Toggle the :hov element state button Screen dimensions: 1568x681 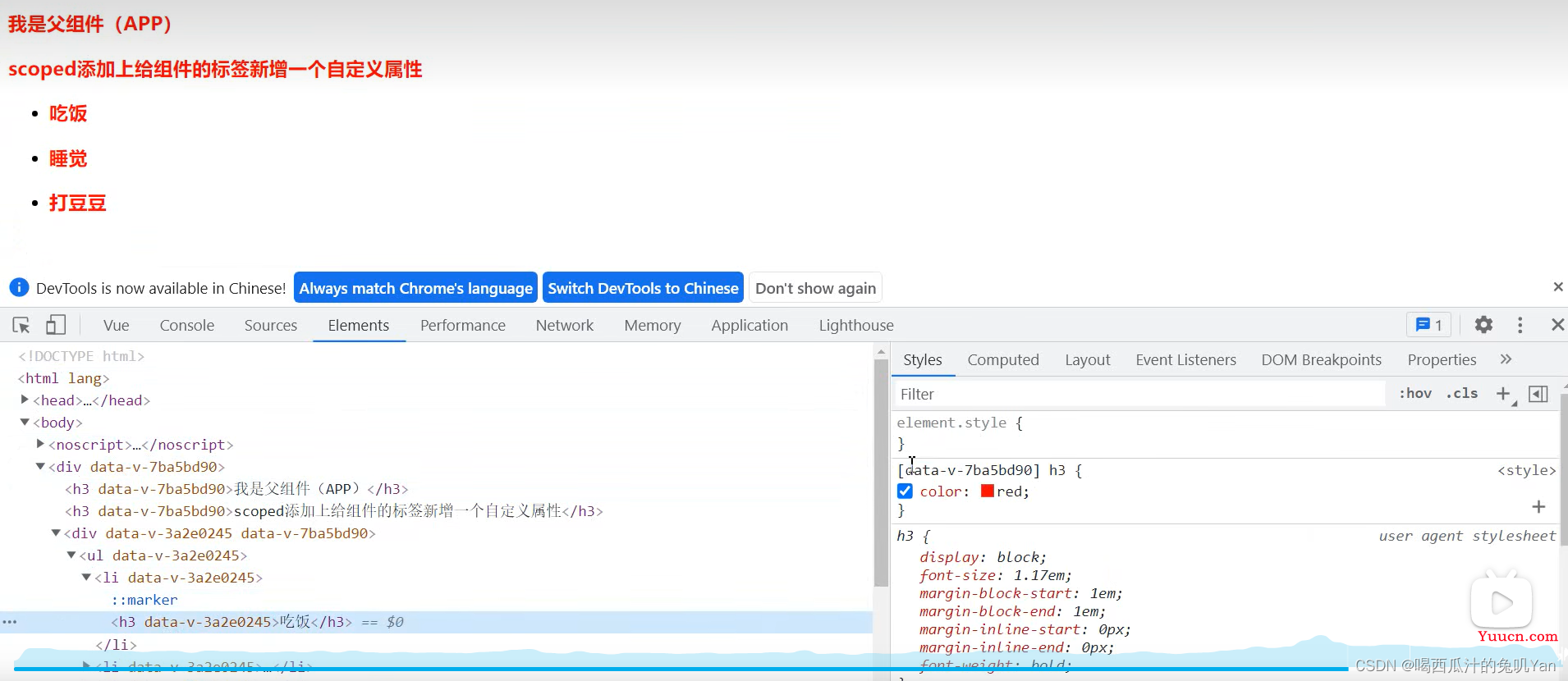click(x=1415, y=394)
